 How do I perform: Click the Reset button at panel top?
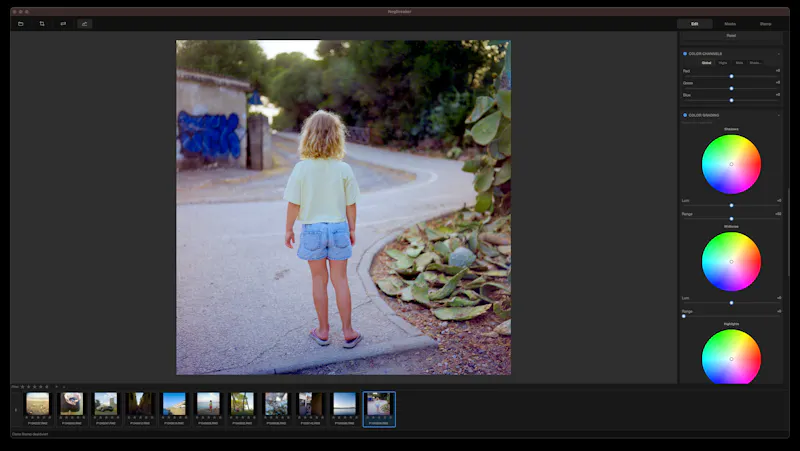(x=731, y=36)
